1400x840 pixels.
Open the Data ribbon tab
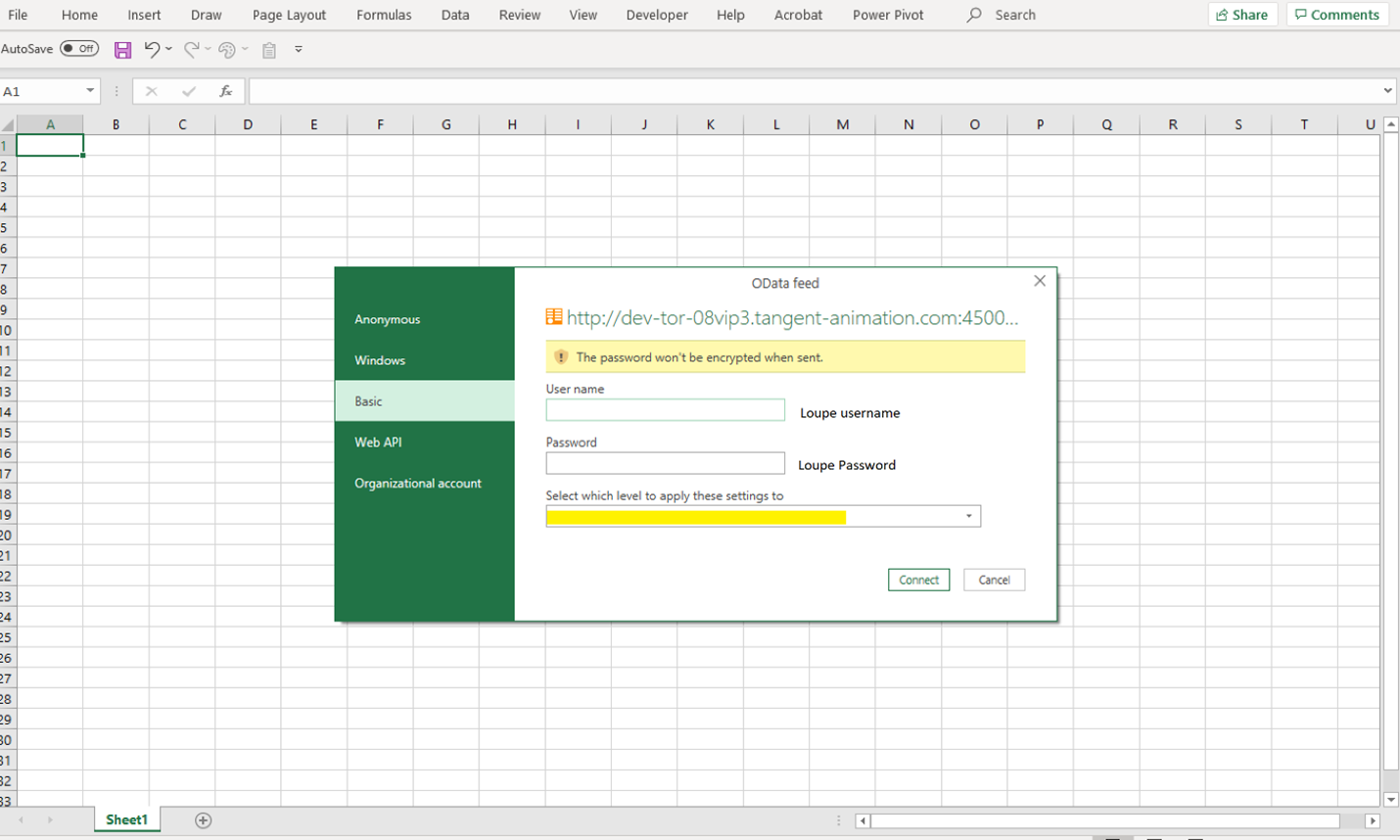pos(455,15)
